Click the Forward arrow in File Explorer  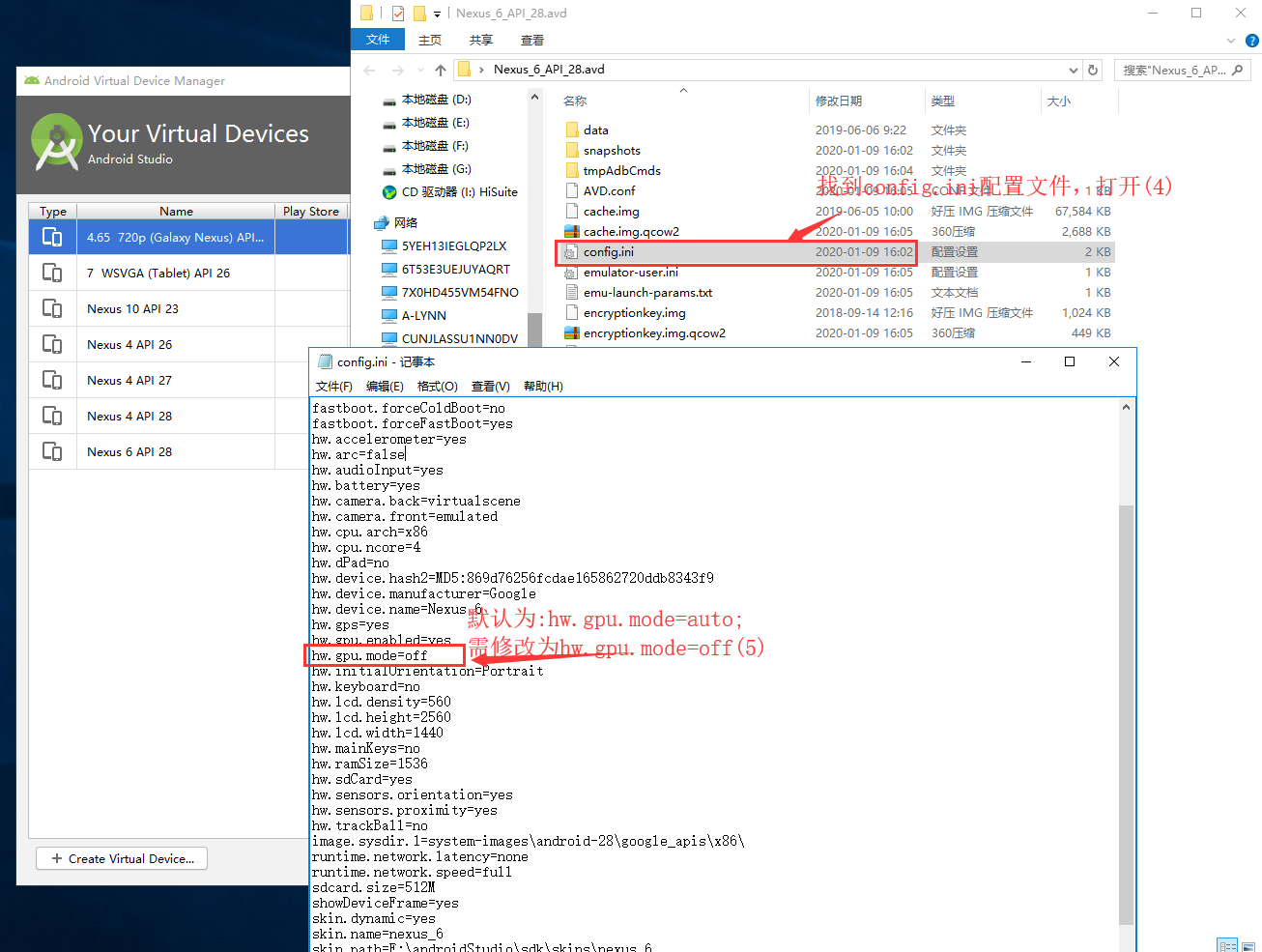point(398,70)
